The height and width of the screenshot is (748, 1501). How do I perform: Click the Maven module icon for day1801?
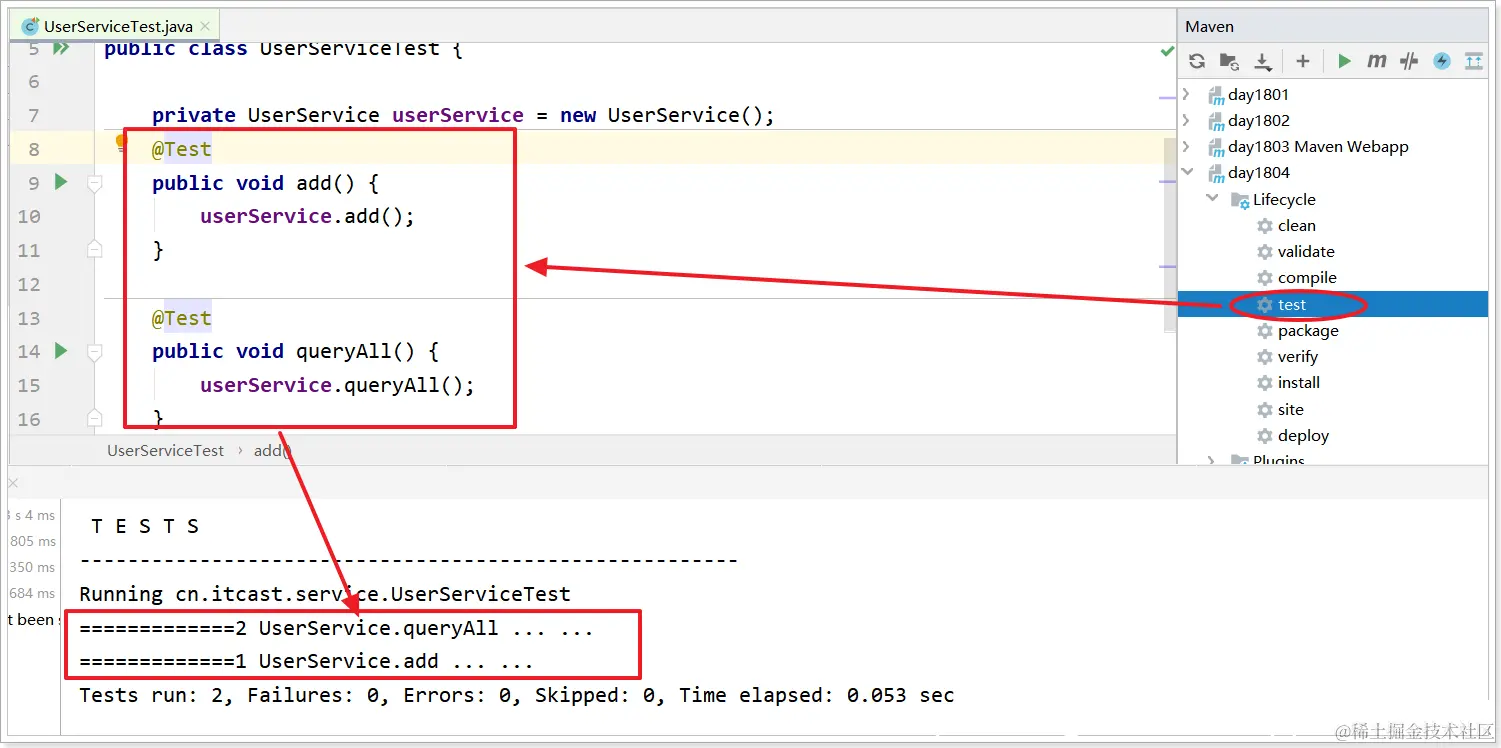click(x=1216, y=95)
